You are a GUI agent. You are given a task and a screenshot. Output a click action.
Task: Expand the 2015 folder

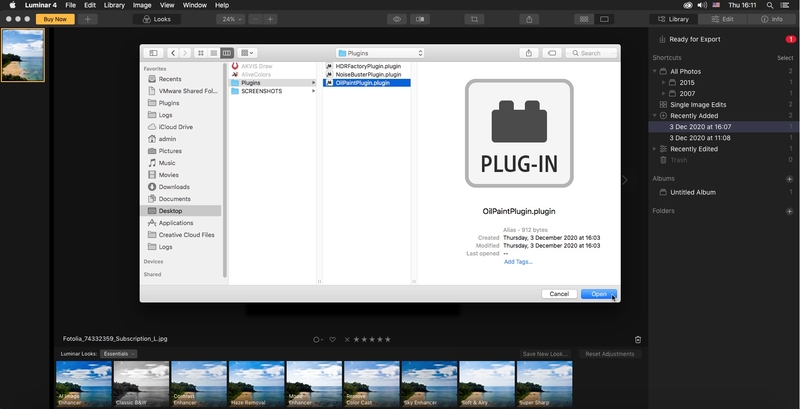tap(663, 82)
